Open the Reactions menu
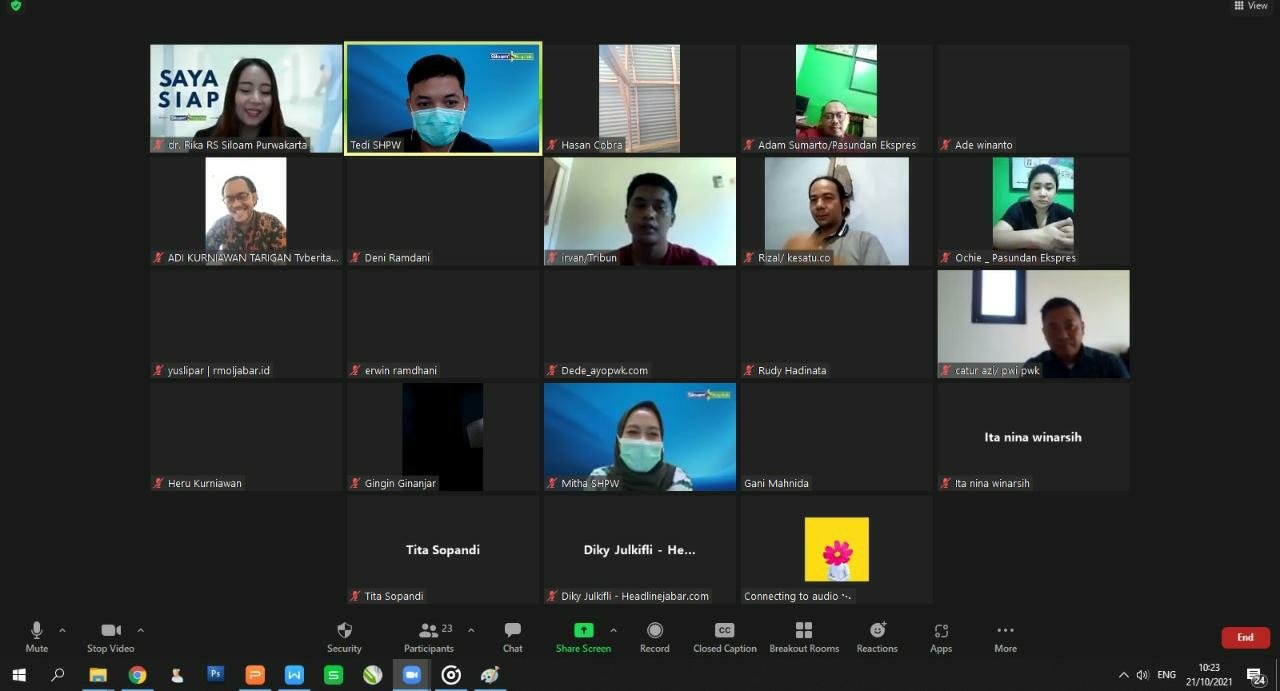 (877, 636)
